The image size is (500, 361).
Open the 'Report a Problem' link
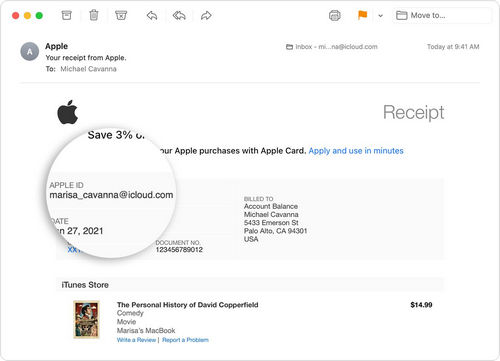tap(185, 340)
